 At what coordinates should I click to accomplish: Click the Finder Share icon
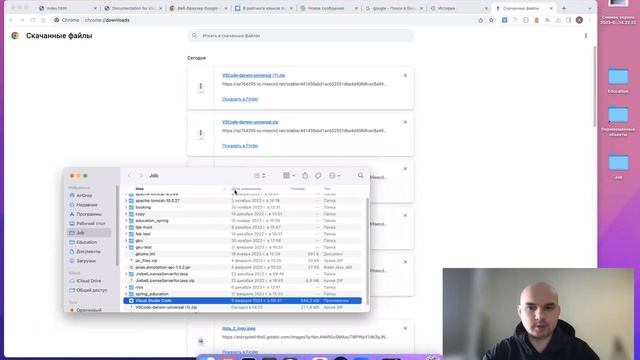point(305,176)
